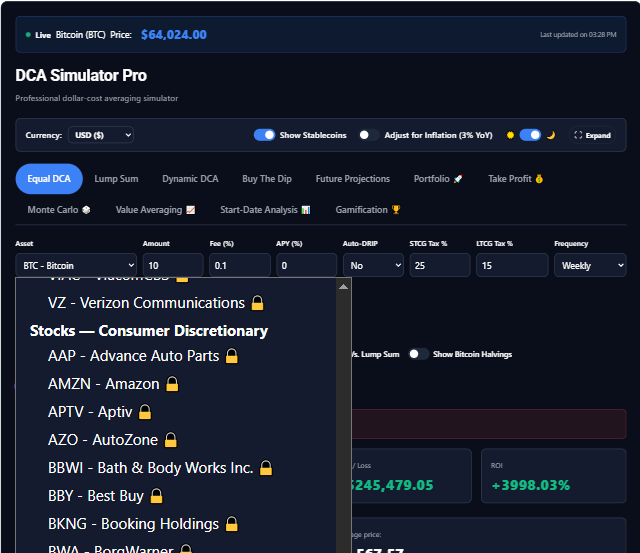The height and width of the screenshot is (553, 640).
Task: Click the Fee (%) input field
Action: 240,265
